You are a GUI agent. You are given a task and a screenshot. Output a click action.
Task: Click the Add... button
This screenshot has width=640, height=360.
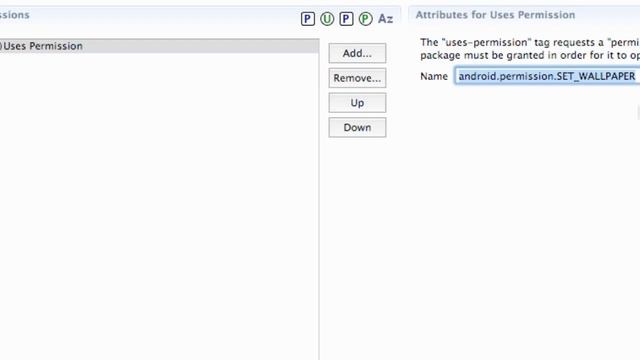(x=357, y=53)
